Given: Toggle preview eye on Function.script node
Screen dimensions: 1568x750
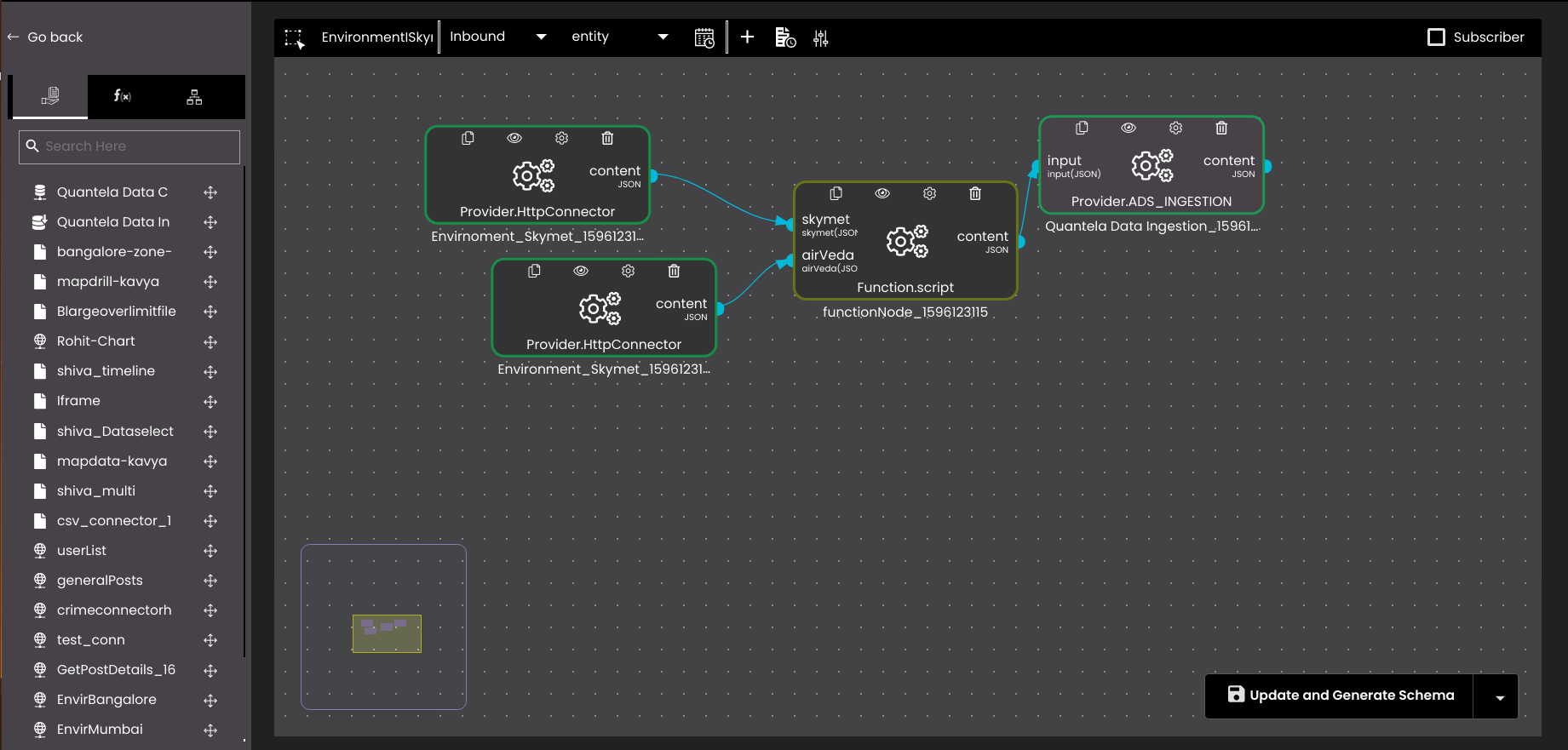Looking at the screenshot, I should click(x=882, y=193).
